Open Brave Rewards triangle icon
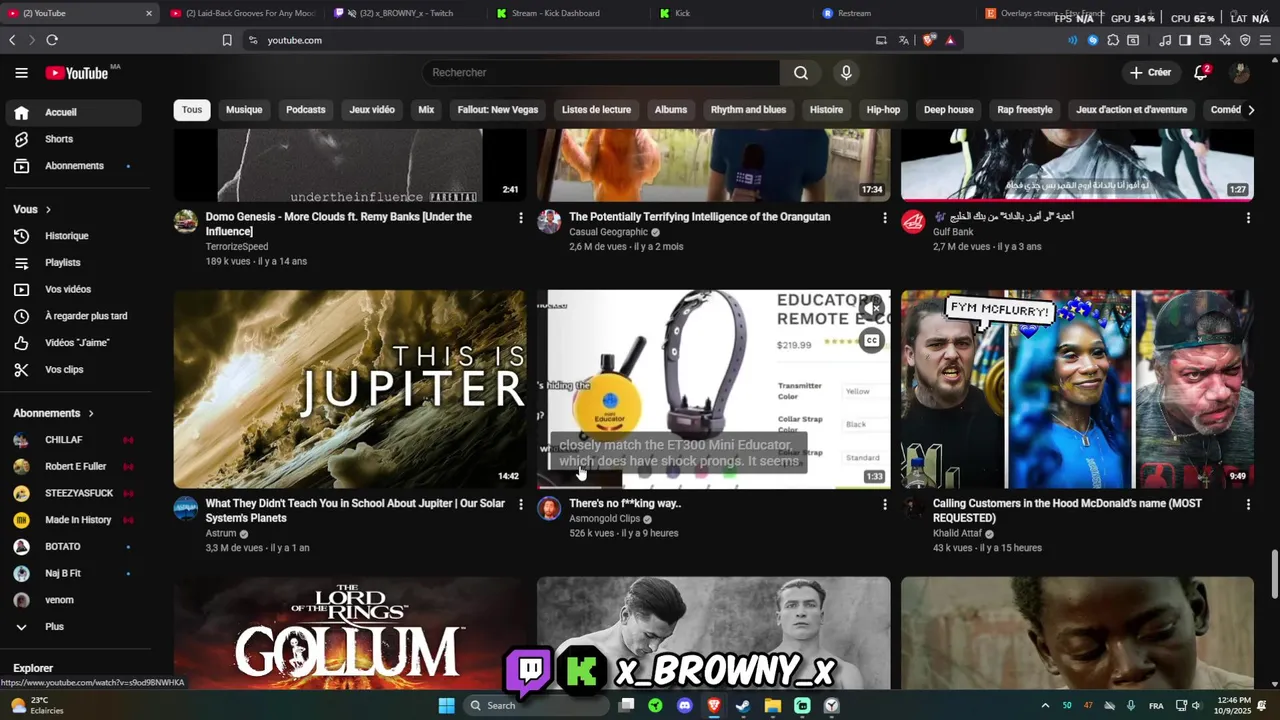Viewport: 1280px width, 720px height. 950,40
